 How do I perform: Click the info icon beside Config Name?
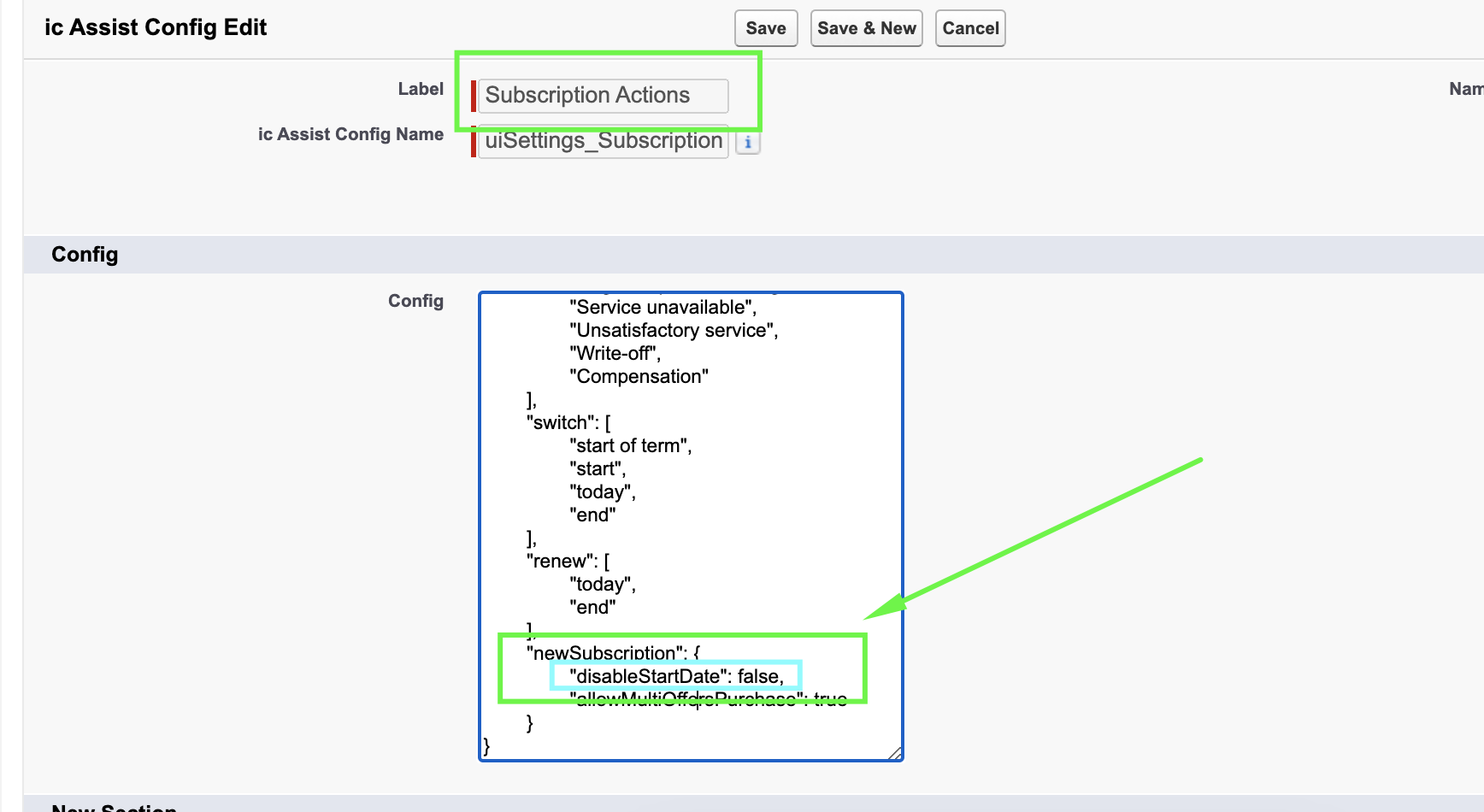[748, 143]
